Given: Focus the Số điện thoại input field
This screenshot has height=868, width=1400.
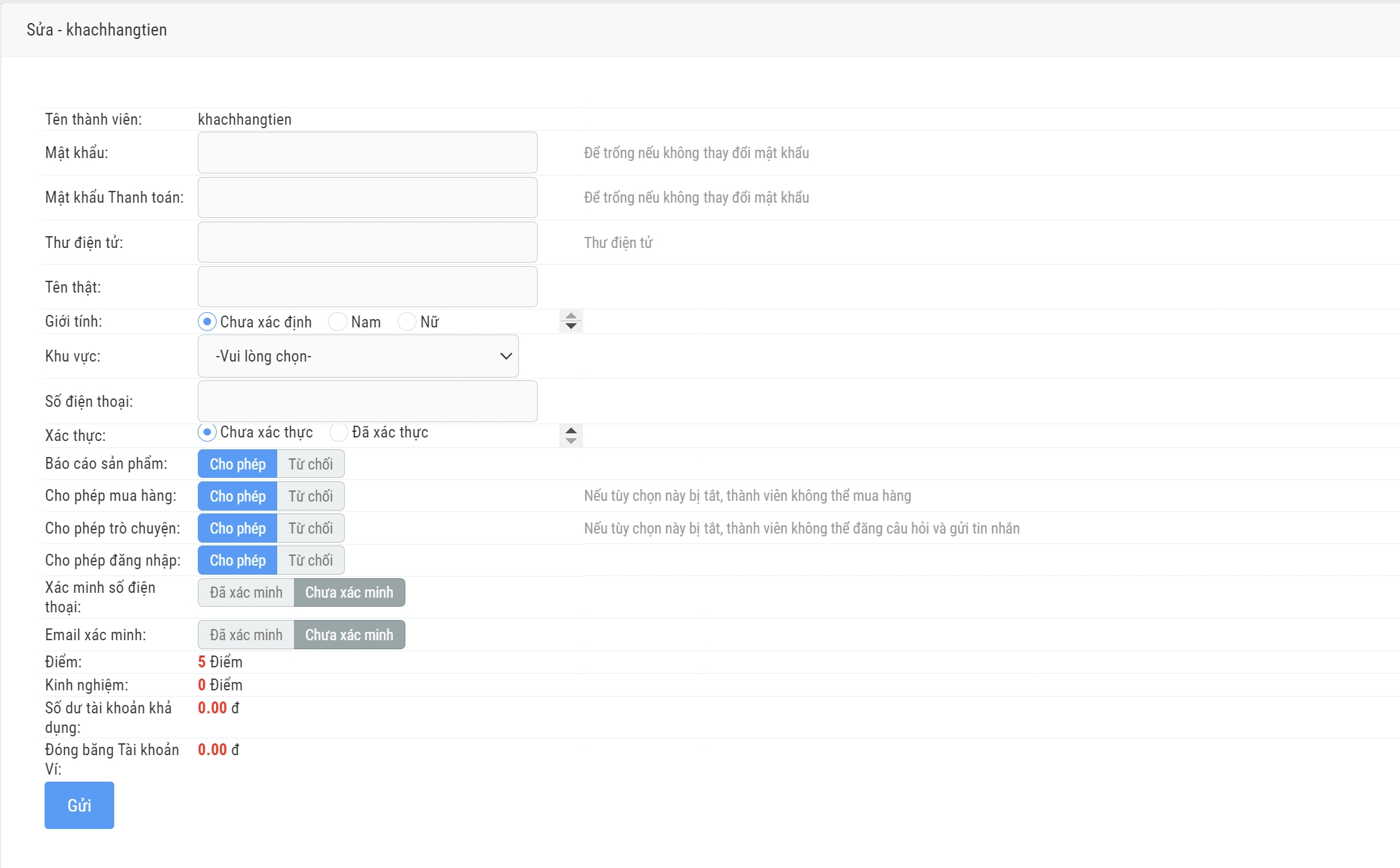Looking at the screenshot, I should tap(367, 401).
